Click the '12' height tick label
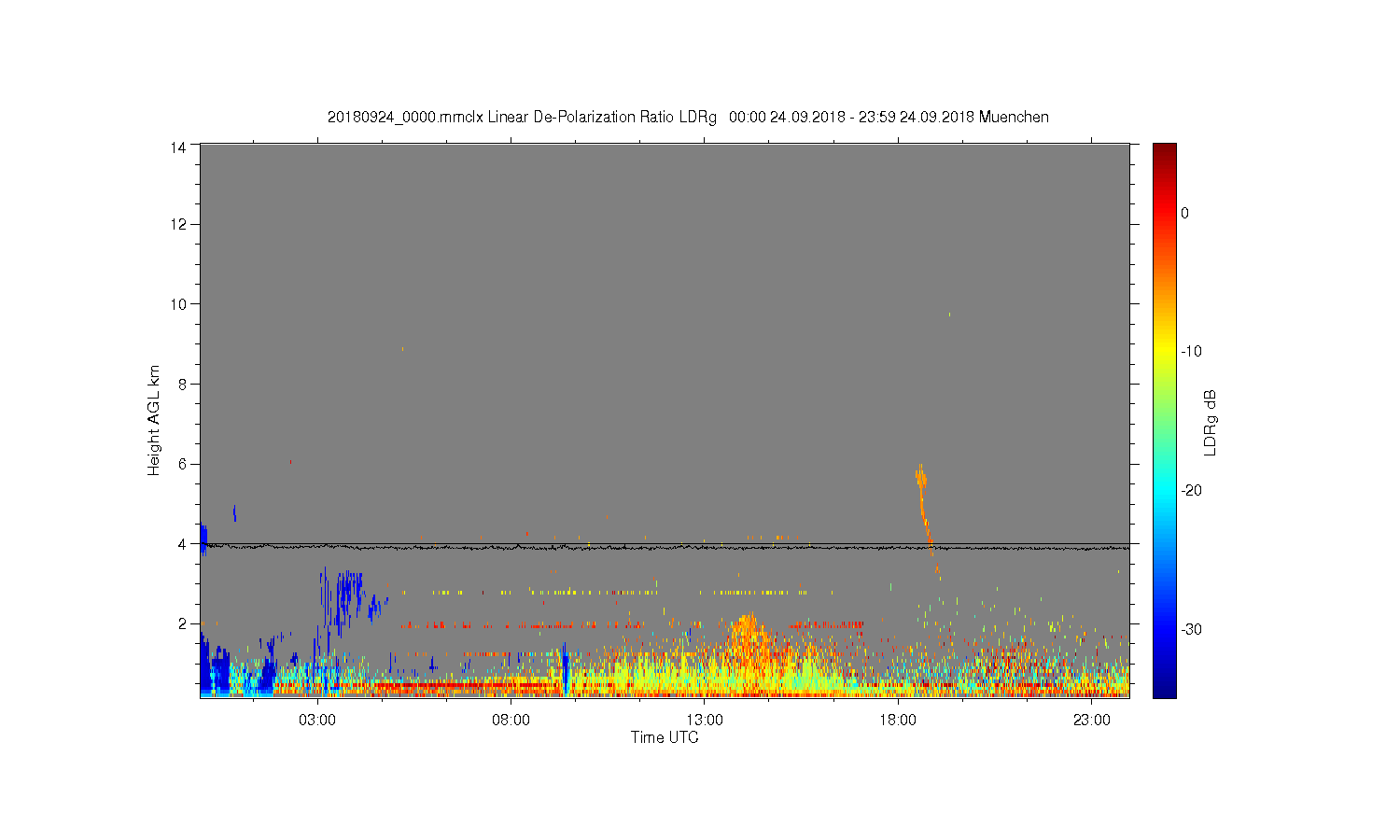This screenshot has height=840, width=1400. [x=178, y=224]
